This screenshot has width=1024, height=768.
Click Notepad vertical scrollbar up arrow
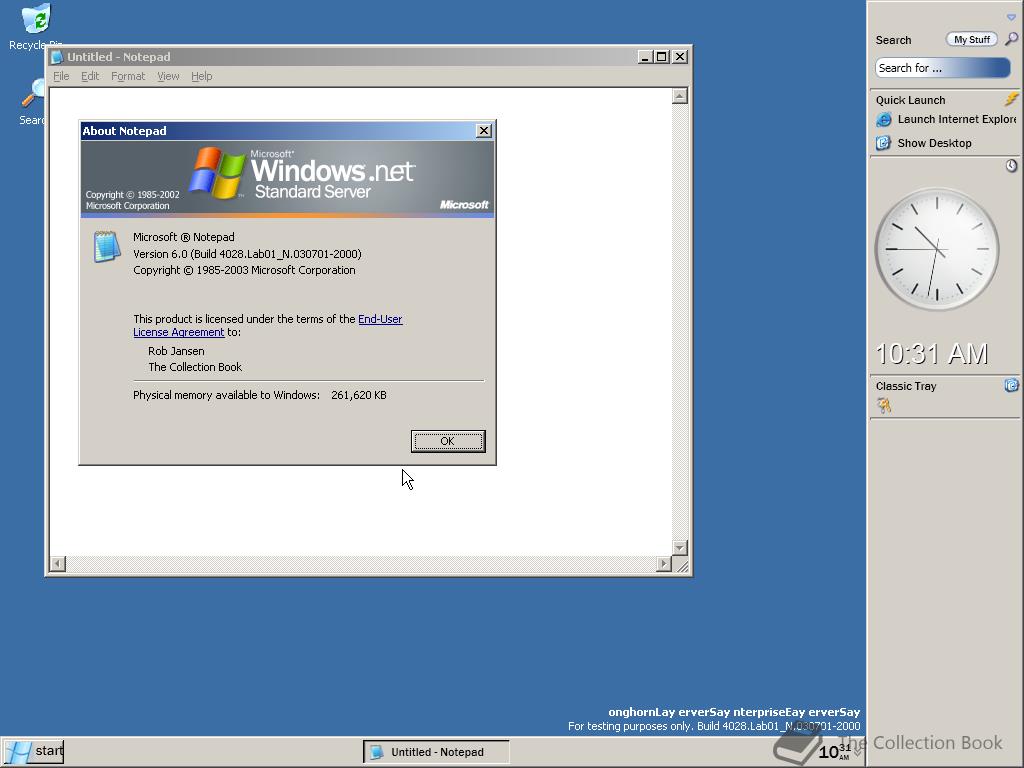pyautogui.click(x=680, y=96)
